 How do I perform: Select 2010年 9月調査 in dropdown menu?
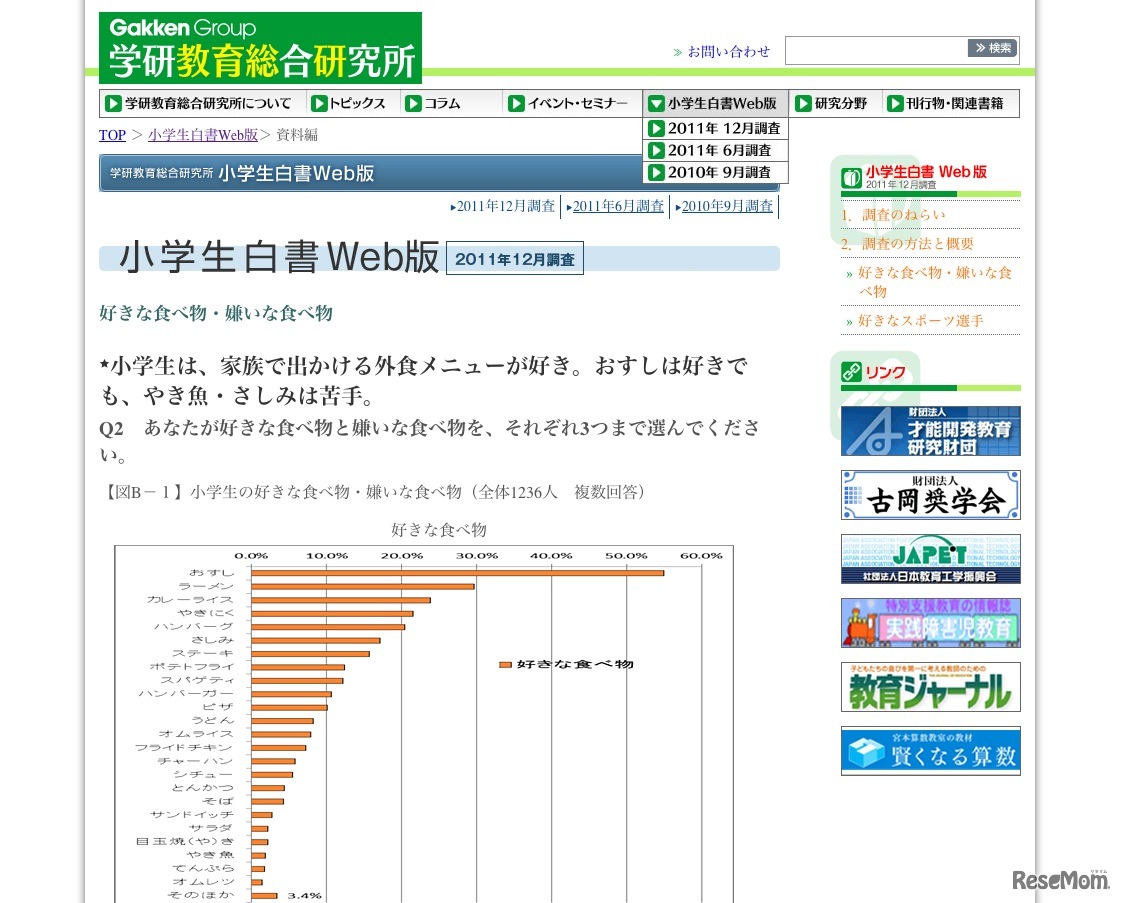tap(715, 173)
